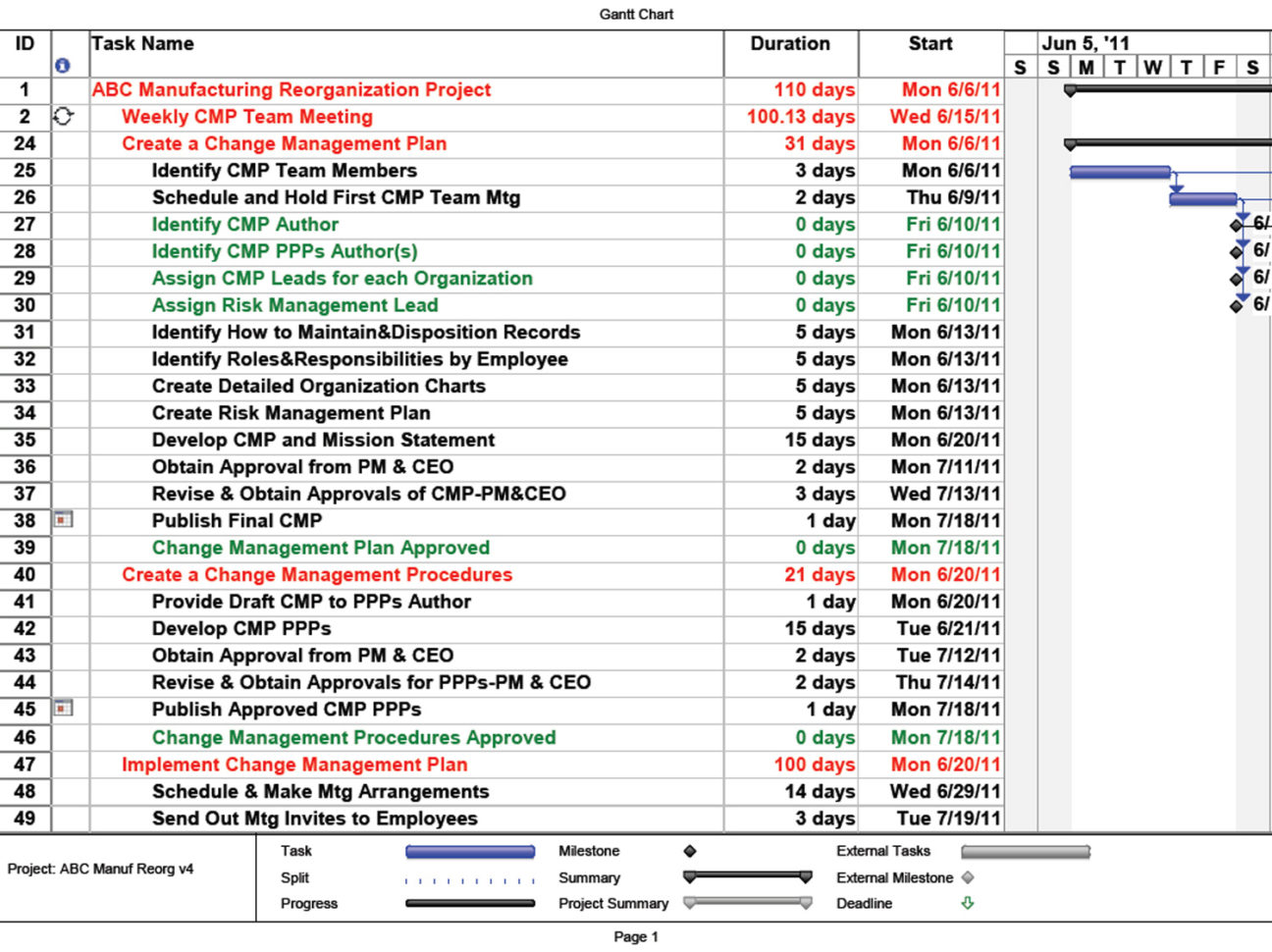Click the project summary bar on row 1
Image resolution: width=1272 pixels, height=952 pixels.
click(x=1158, y=89)
